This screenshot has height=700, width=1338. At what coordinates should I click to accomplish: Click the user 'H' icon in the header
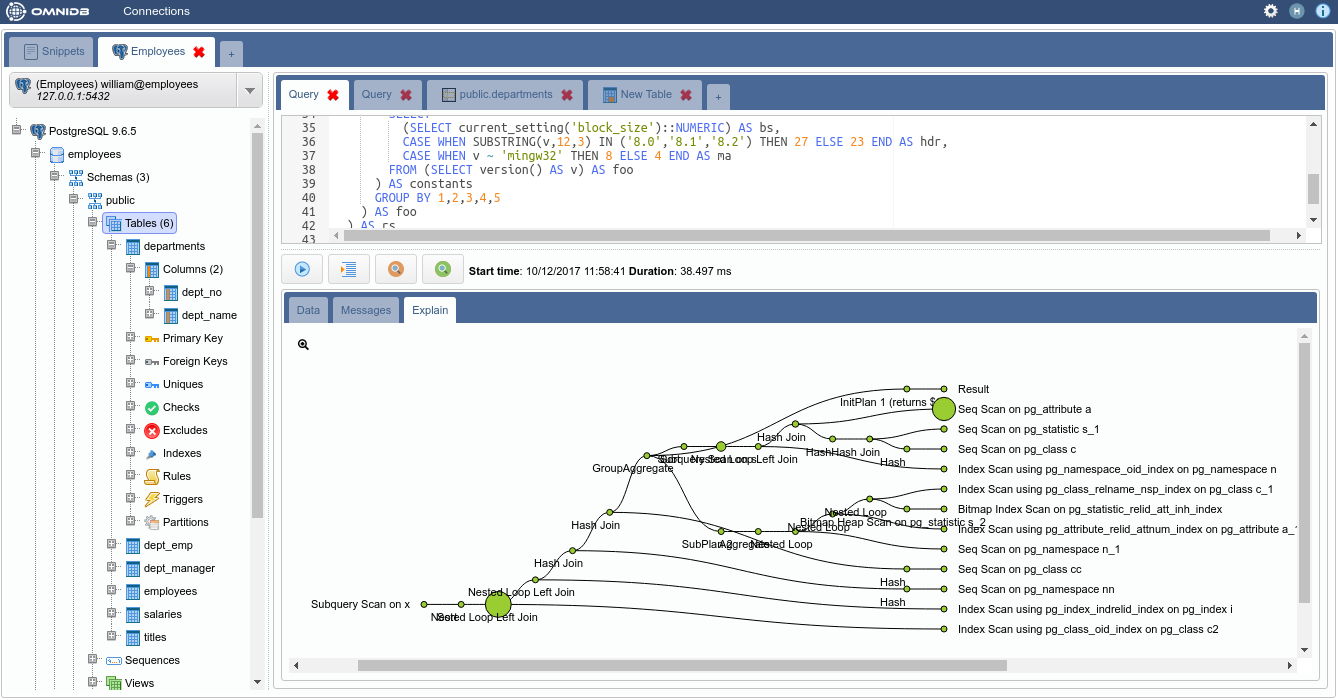click(x=1297, y=11)
